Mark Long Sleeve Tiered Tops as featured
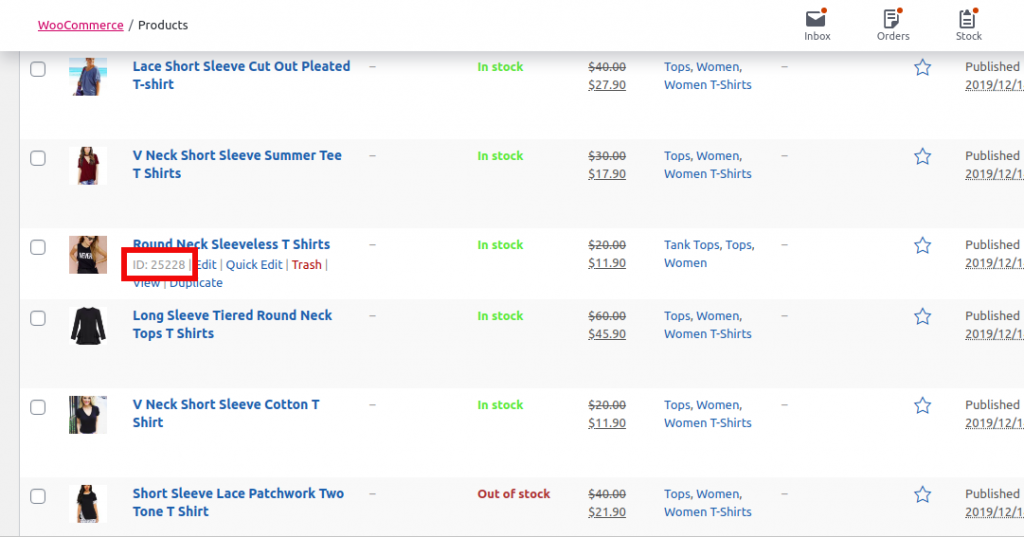The height and width of the screenshot is (537, 1024). point(922,317)
